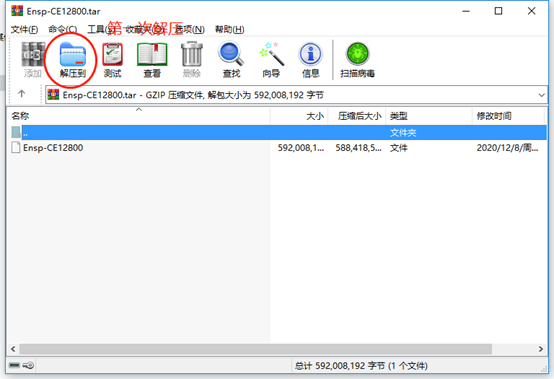Click the horizontal scrollbar thumb
554x379 pixels.
[256, 349]
